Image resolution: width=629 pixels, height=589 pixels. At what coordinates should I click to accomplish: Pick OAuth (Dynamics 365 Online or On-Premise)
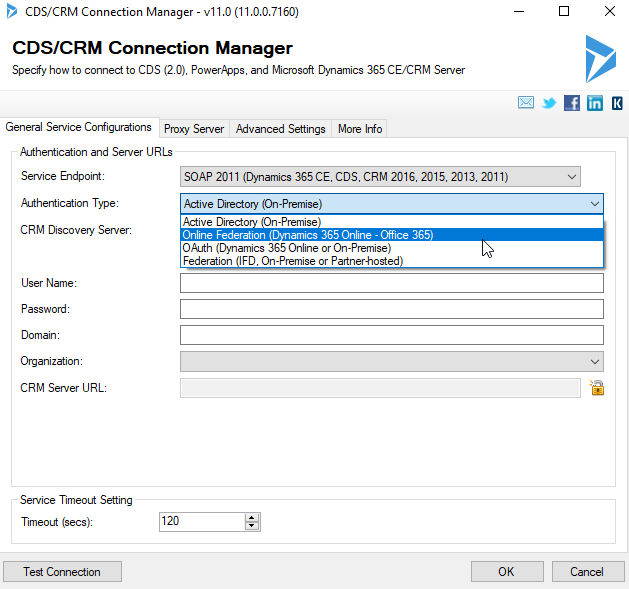(392, 248)
